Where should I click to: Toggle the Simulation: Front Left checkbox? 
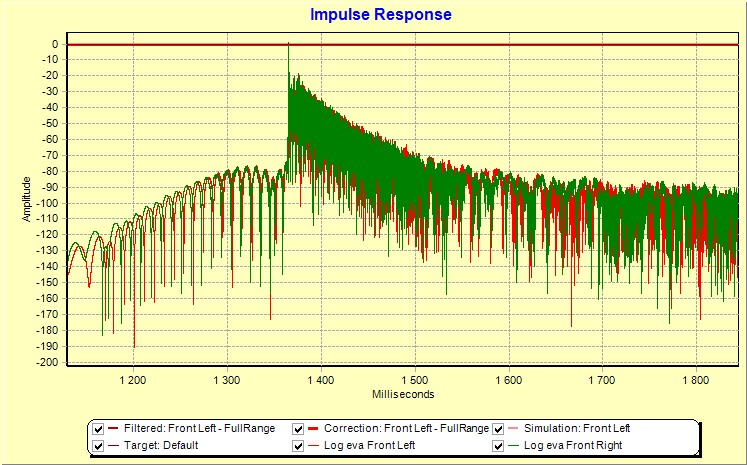pyautogui.click(x=498, y=429)
